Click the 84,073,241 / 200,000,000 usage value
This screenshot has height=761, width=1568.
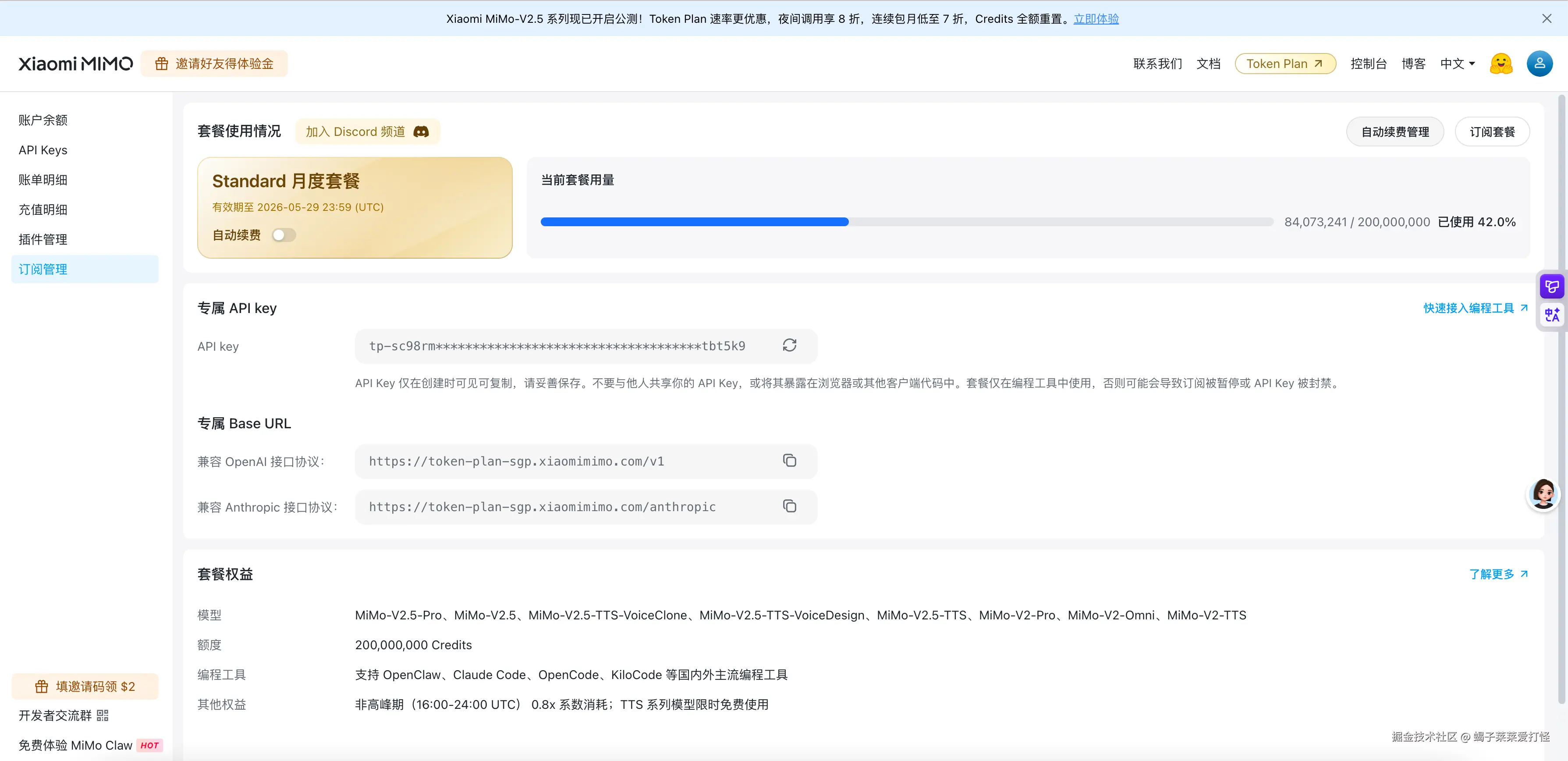[x=1357, y=222]
